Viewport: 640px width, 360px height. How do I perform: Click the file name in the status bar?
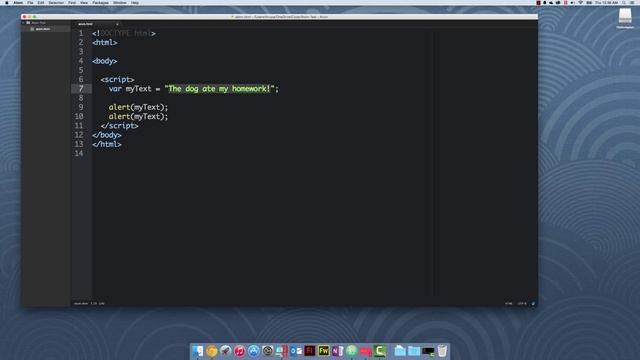[x=80, y=303]
